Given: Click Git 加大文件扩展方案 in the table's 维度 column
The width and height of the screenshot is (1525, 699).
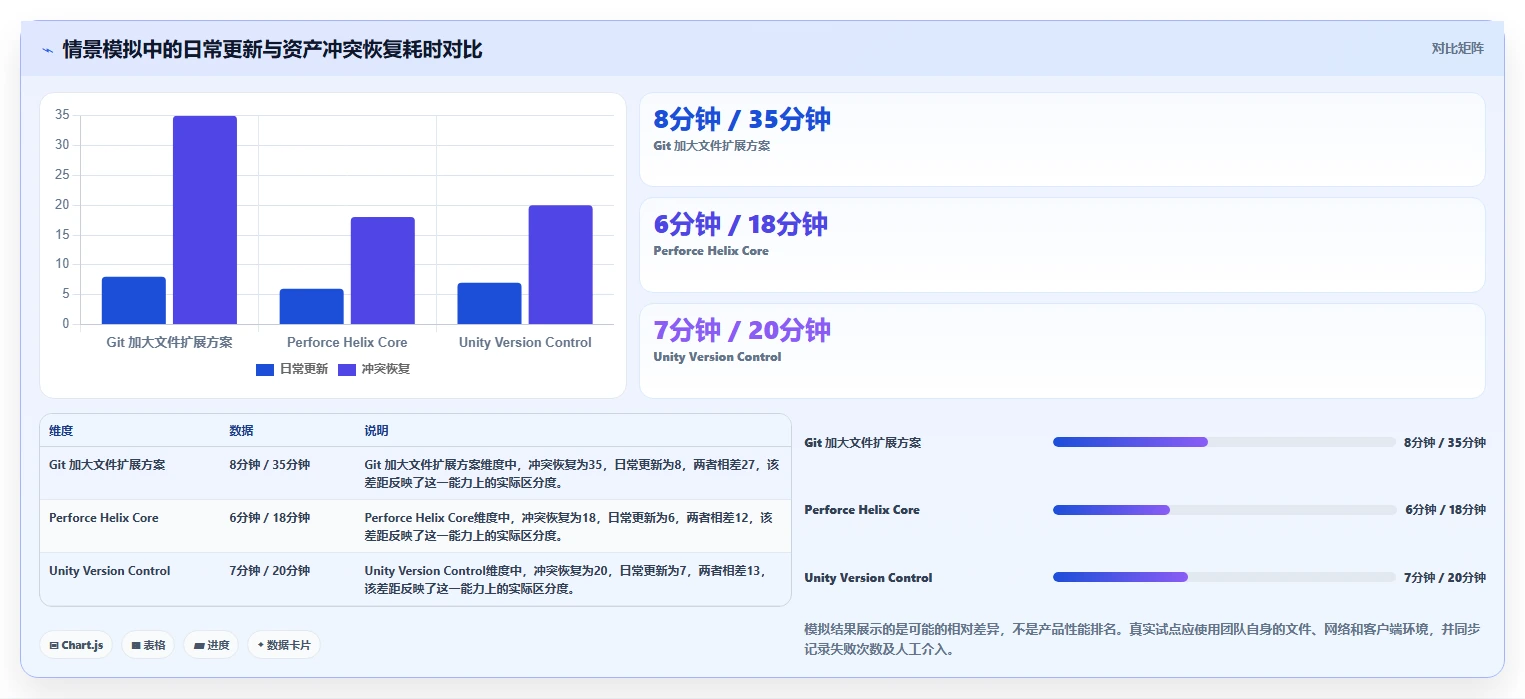Looking at the screenshot, I should tap(107, 465).
